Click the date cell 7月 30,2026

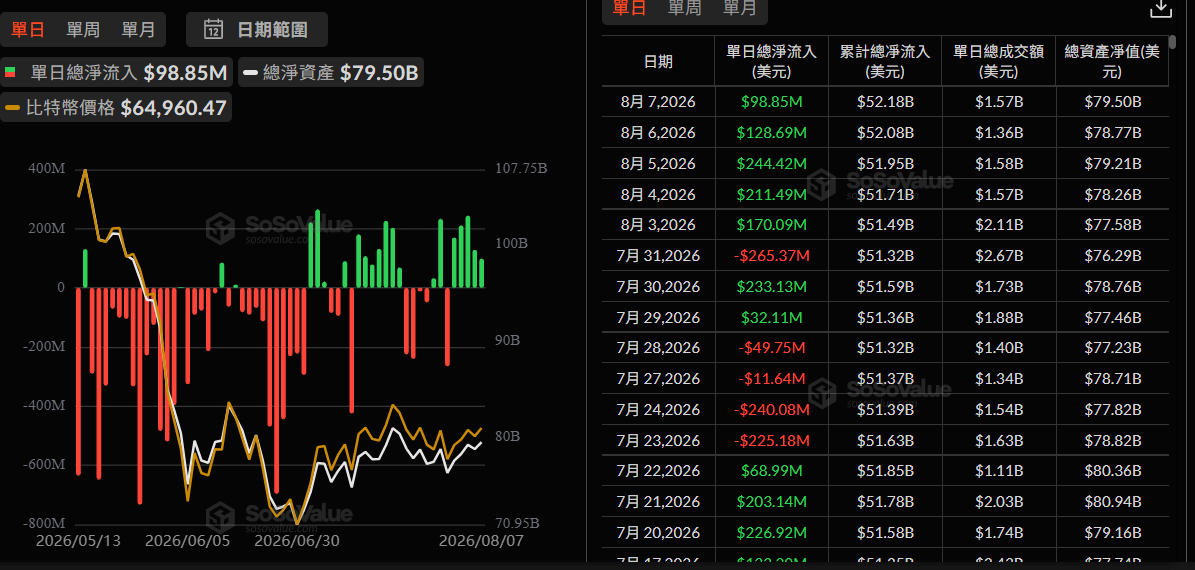tap(658, 287)
